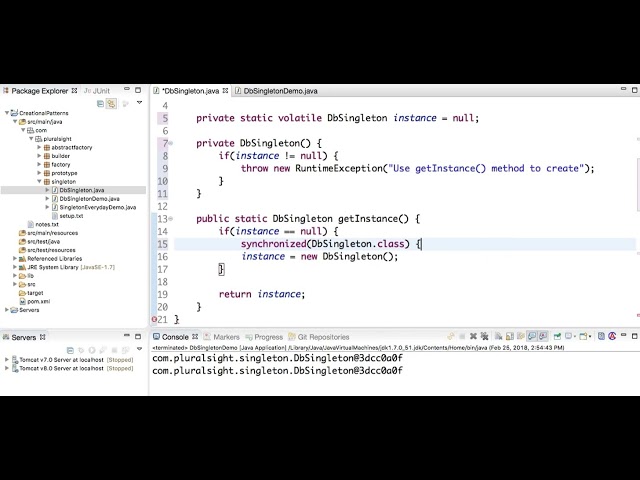This screenshot has width=640, height=480.
Task: Select src/test/resources folder
Action: point(51,250)
